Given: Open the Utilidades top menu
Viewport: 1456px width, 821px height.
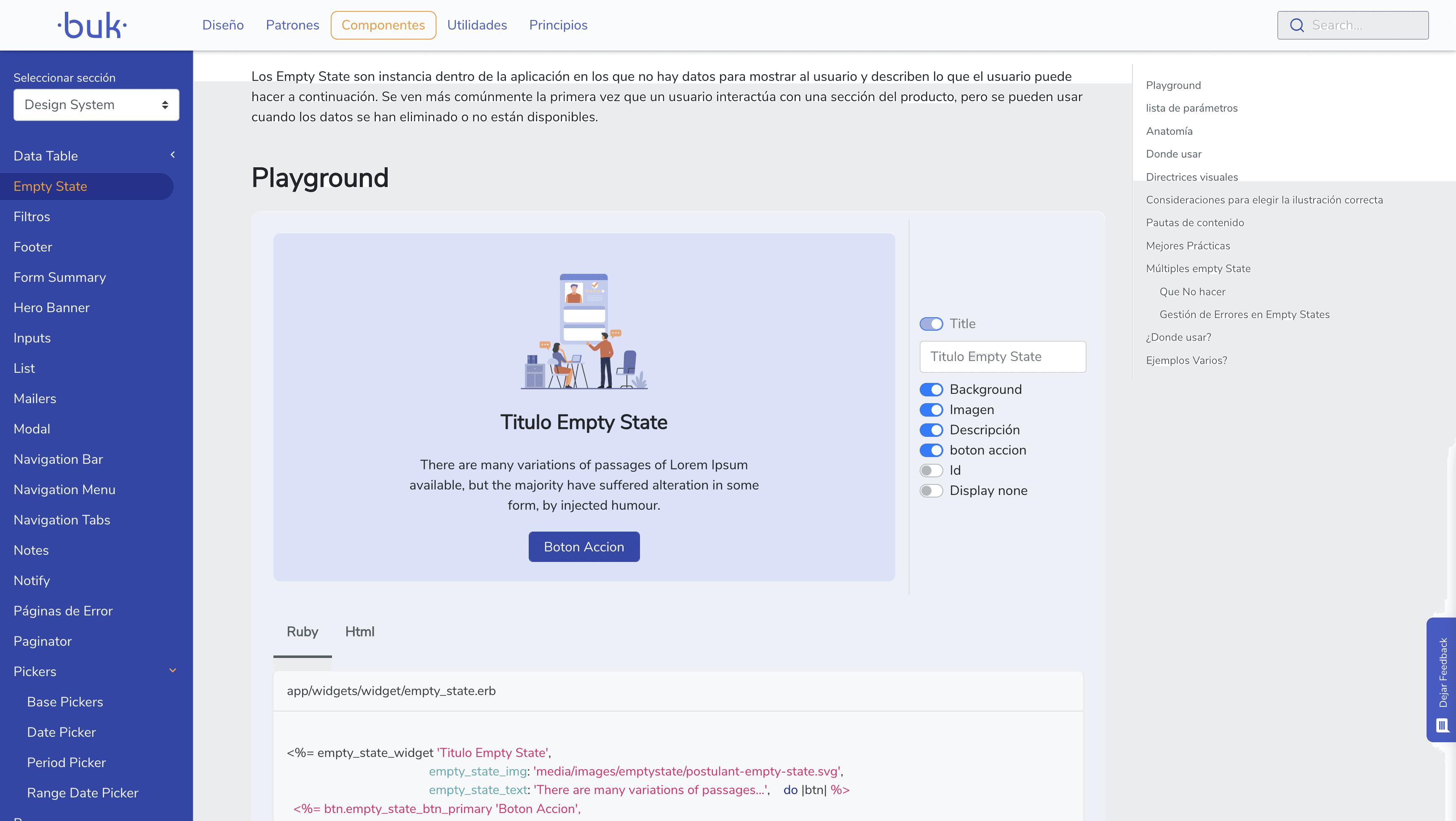Looking at the screenshot, I should click(x=476, y=25).
